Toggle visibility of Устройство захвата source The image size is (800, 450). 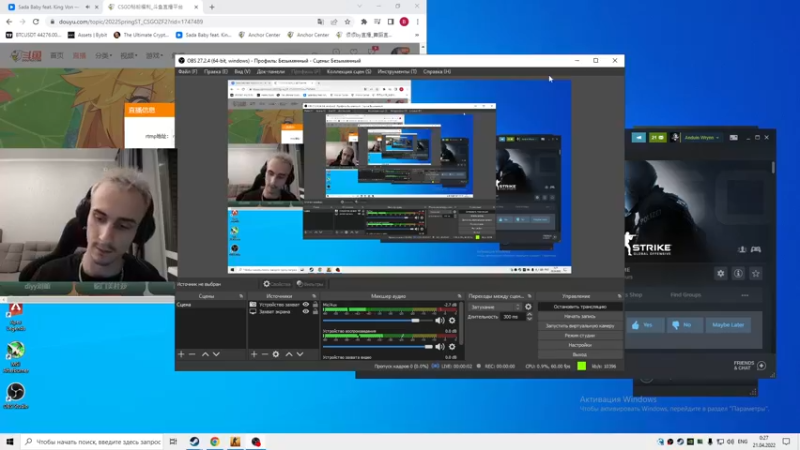pos(306,305)
